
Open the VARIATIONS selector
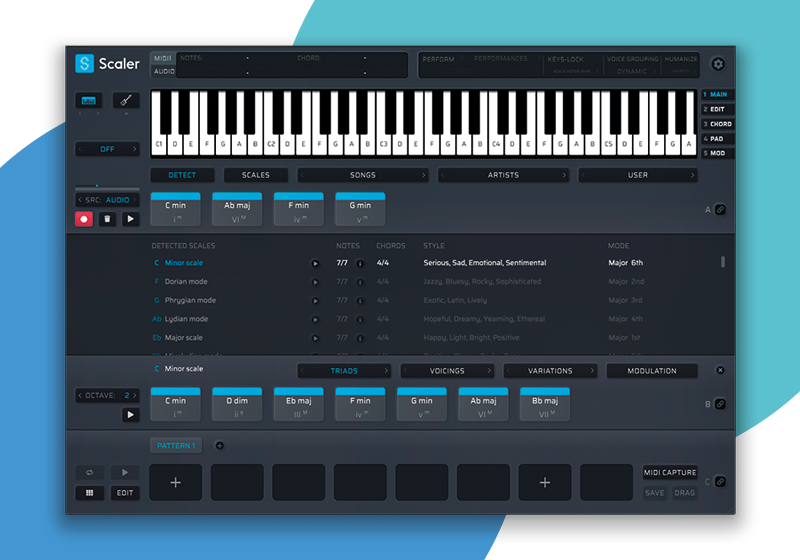click(550, 371)
